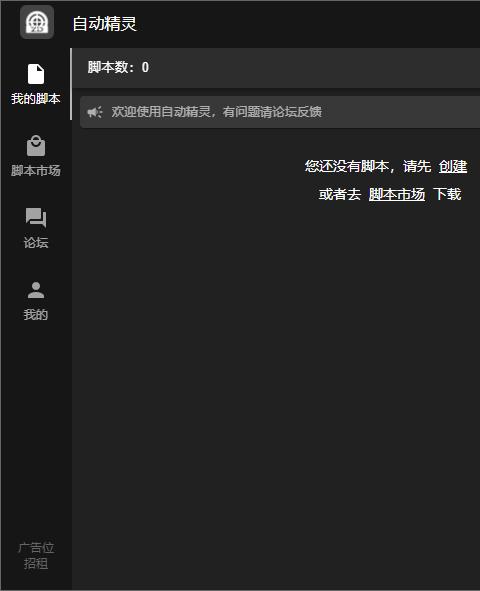Image resolution: width=480 pixels, height=591 pixels.
Task: Click the 您还没有脚本 empty-state message
Action: click(347, 166)
